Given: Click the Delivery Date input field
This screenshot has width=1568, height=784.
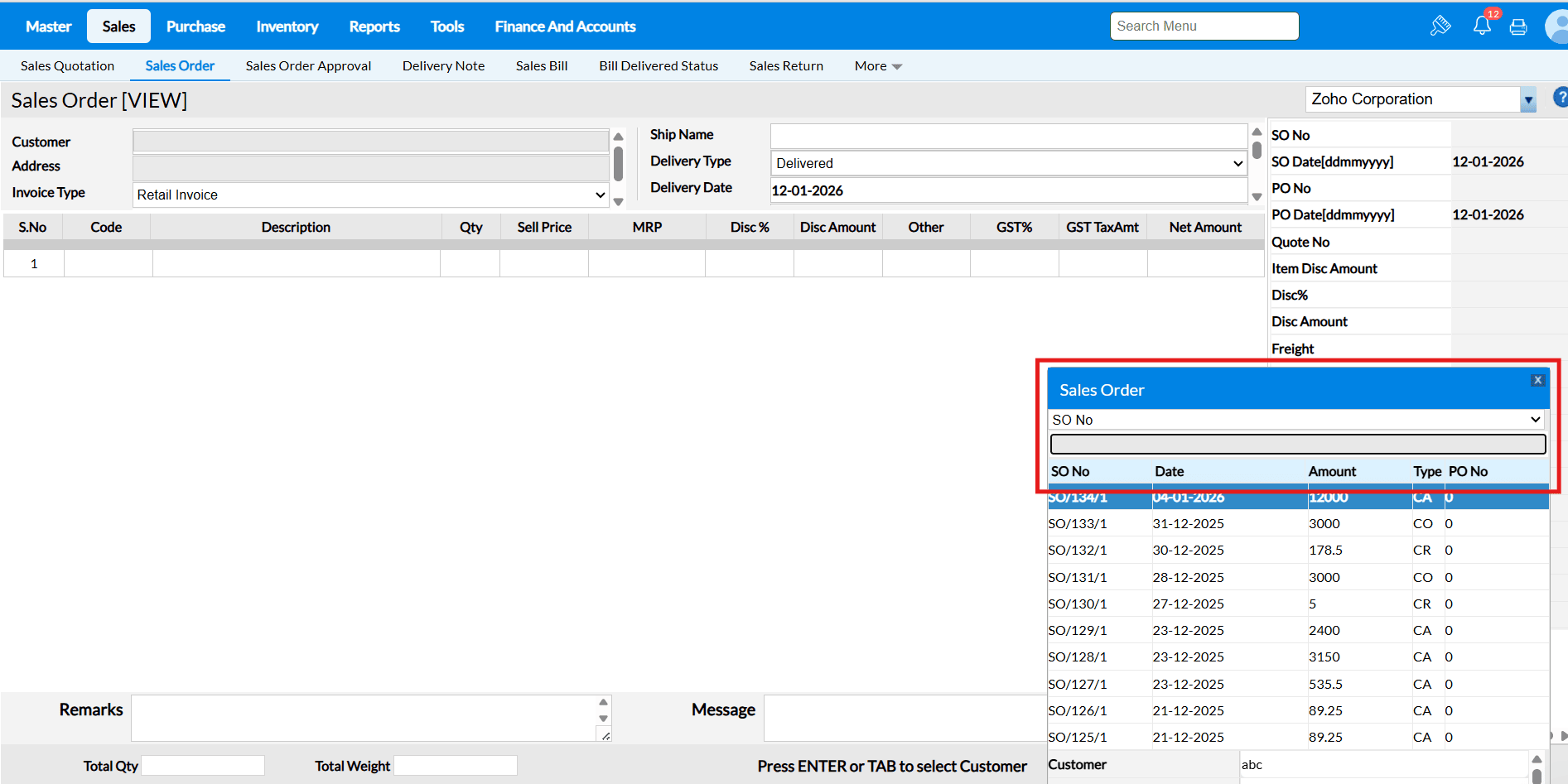Looking at the screenshot, I should 1008,190.
